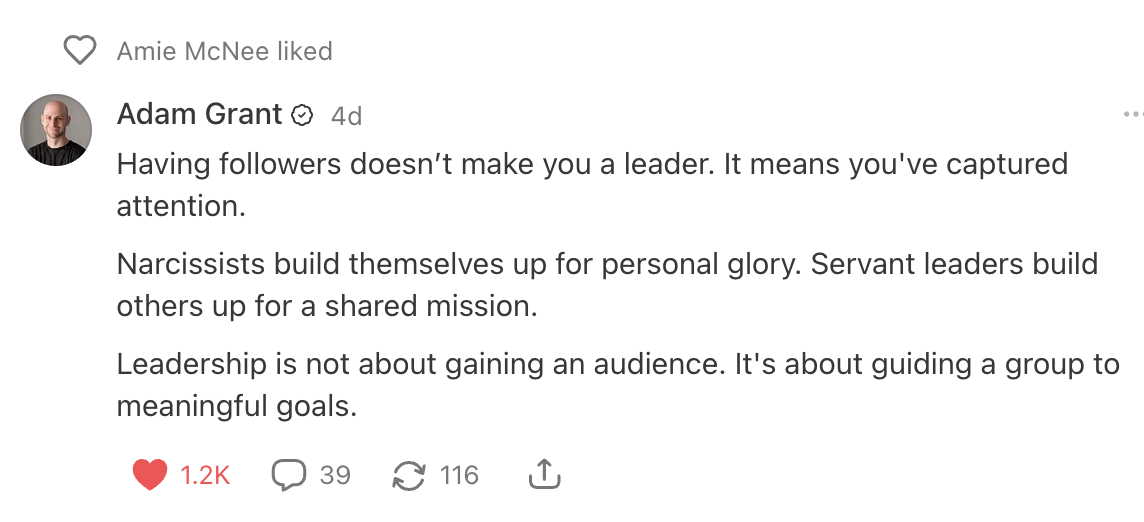Screen dimensions: 1144x522
Task: Open Adam Grant's profile picture
Action: point(56,130)
